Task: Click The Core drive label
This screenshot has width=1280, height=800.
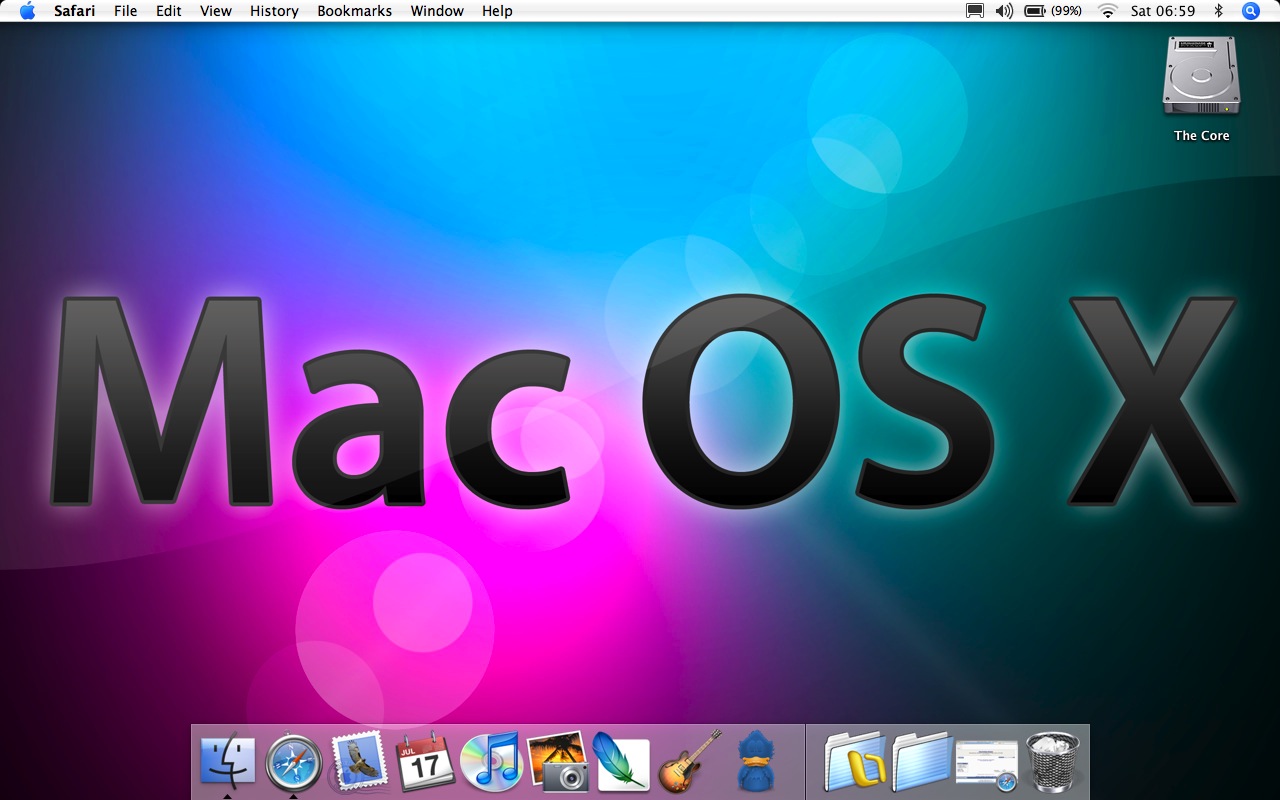Action: (1201, 136)
